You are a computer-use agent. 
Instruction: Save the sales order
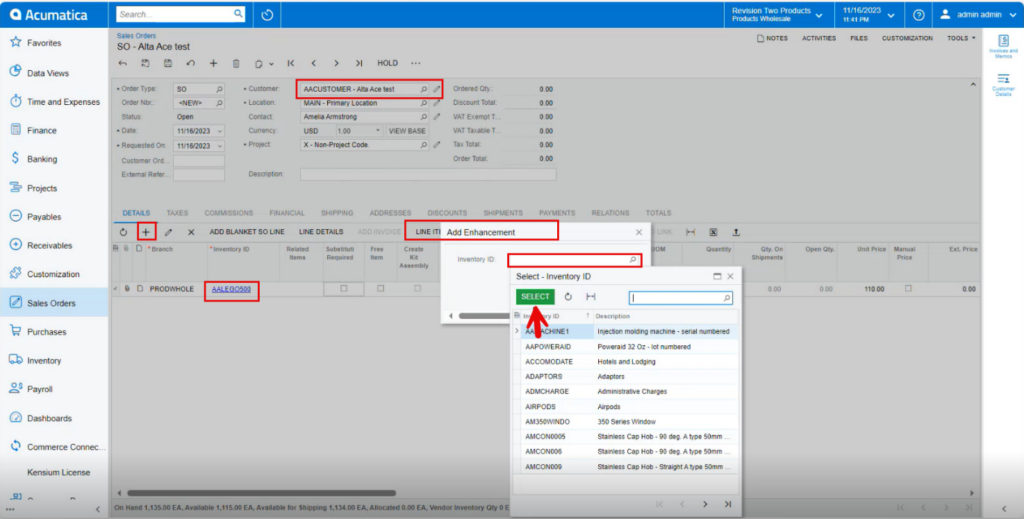[x=168, y=63]
